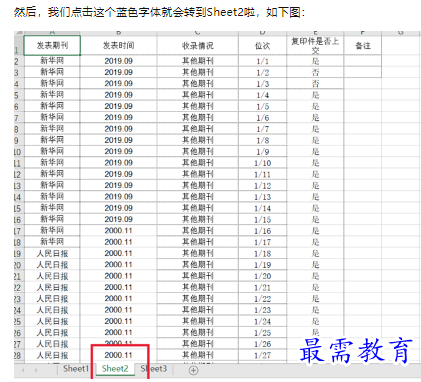This screenshot has height=382, width=421.
Task: Select row header 5
Action: [18, 95]
